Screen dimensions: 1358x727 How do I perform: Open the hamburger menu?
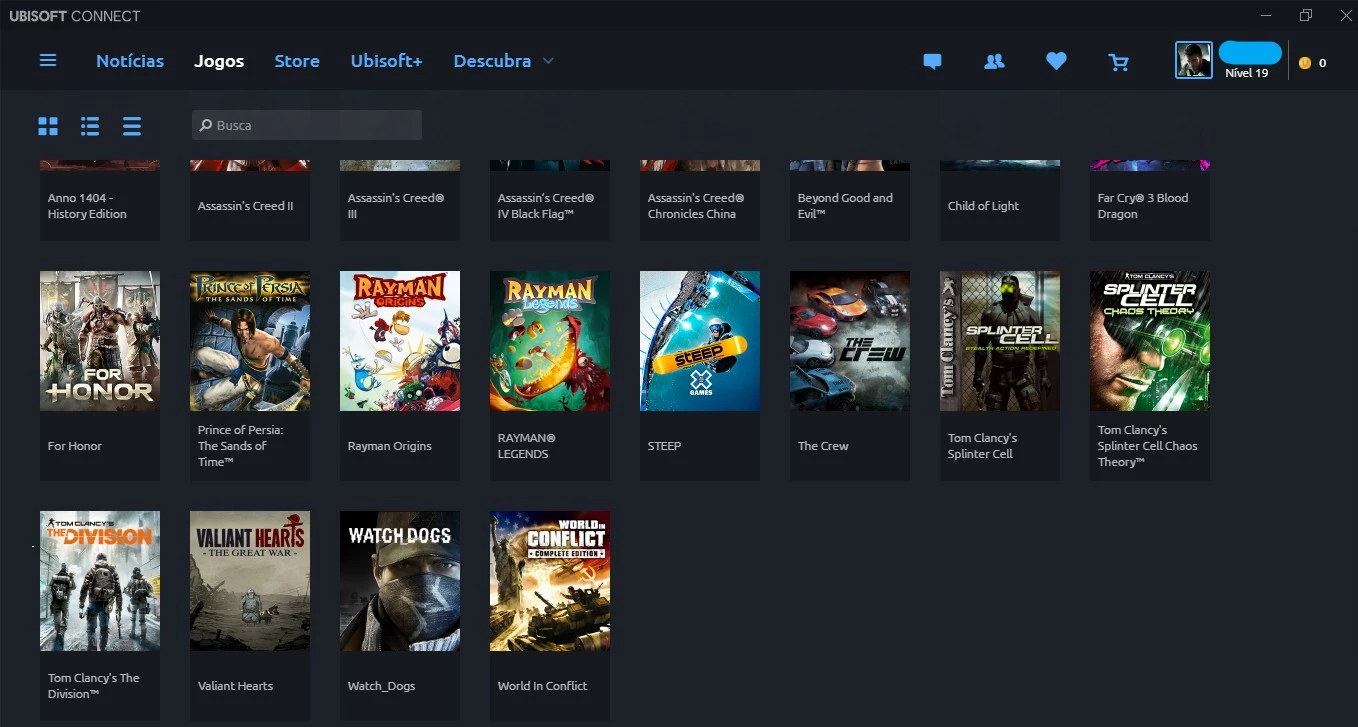[48, 61]
